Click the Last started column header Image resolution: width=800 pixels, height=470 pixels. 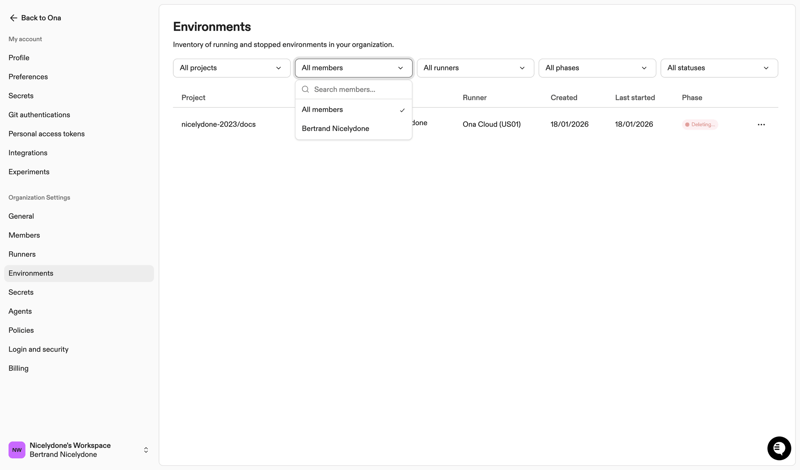pos(635,97)
